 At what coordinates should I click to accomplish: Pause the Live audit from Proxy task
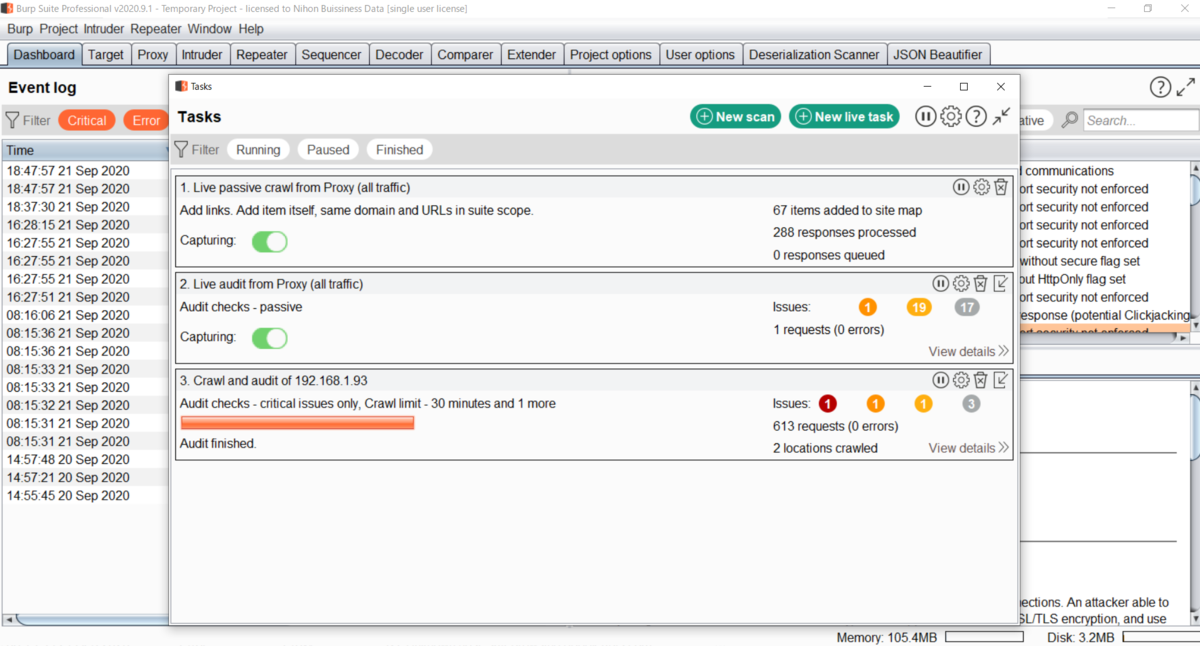[x=941, y=284]
